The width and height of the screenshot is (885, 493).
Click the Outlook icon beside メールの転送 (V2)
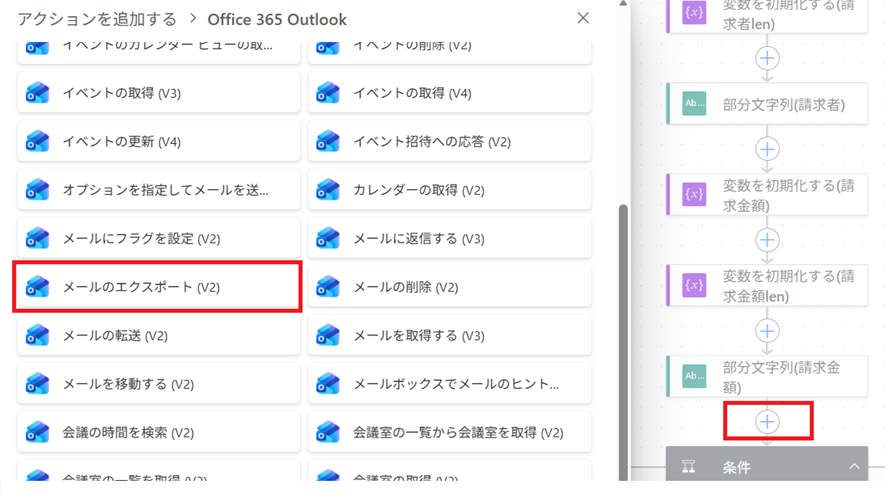pyautogui.click(x=37, y=336)
